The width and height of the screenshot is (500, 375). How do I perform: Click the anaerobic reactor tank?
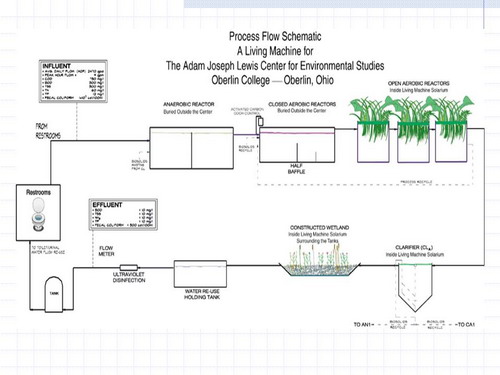click(192, 148)
